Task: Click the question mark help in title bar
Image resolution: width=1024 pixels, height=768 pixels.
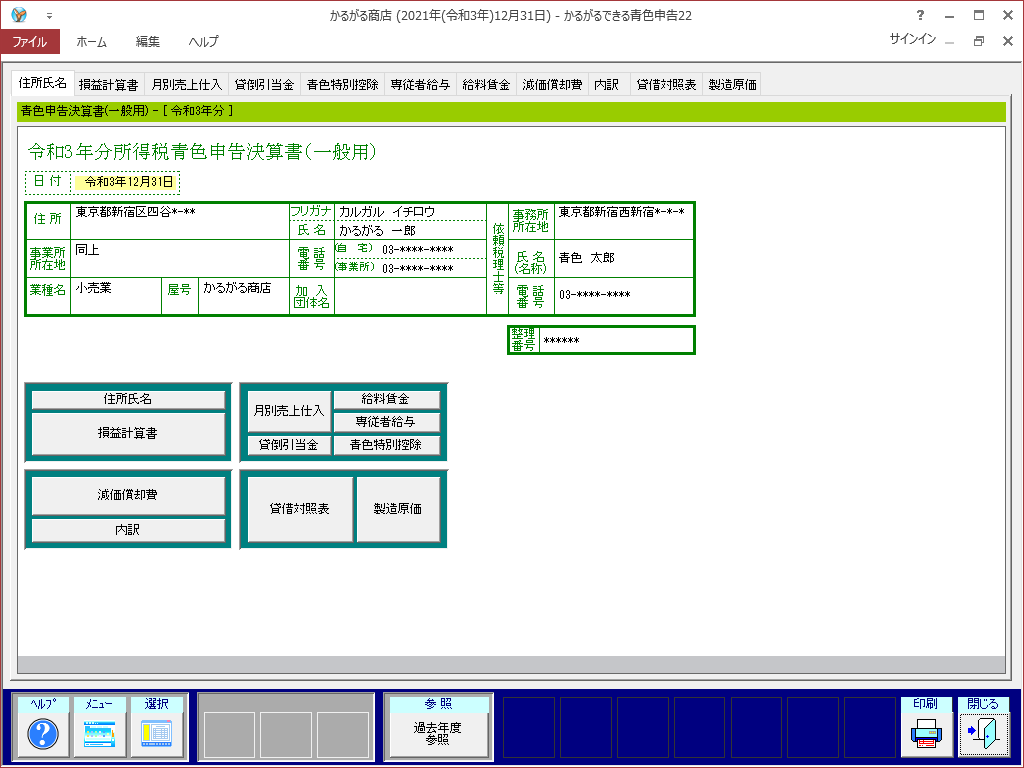Action: pyautogui.click(x=920, y=15)
